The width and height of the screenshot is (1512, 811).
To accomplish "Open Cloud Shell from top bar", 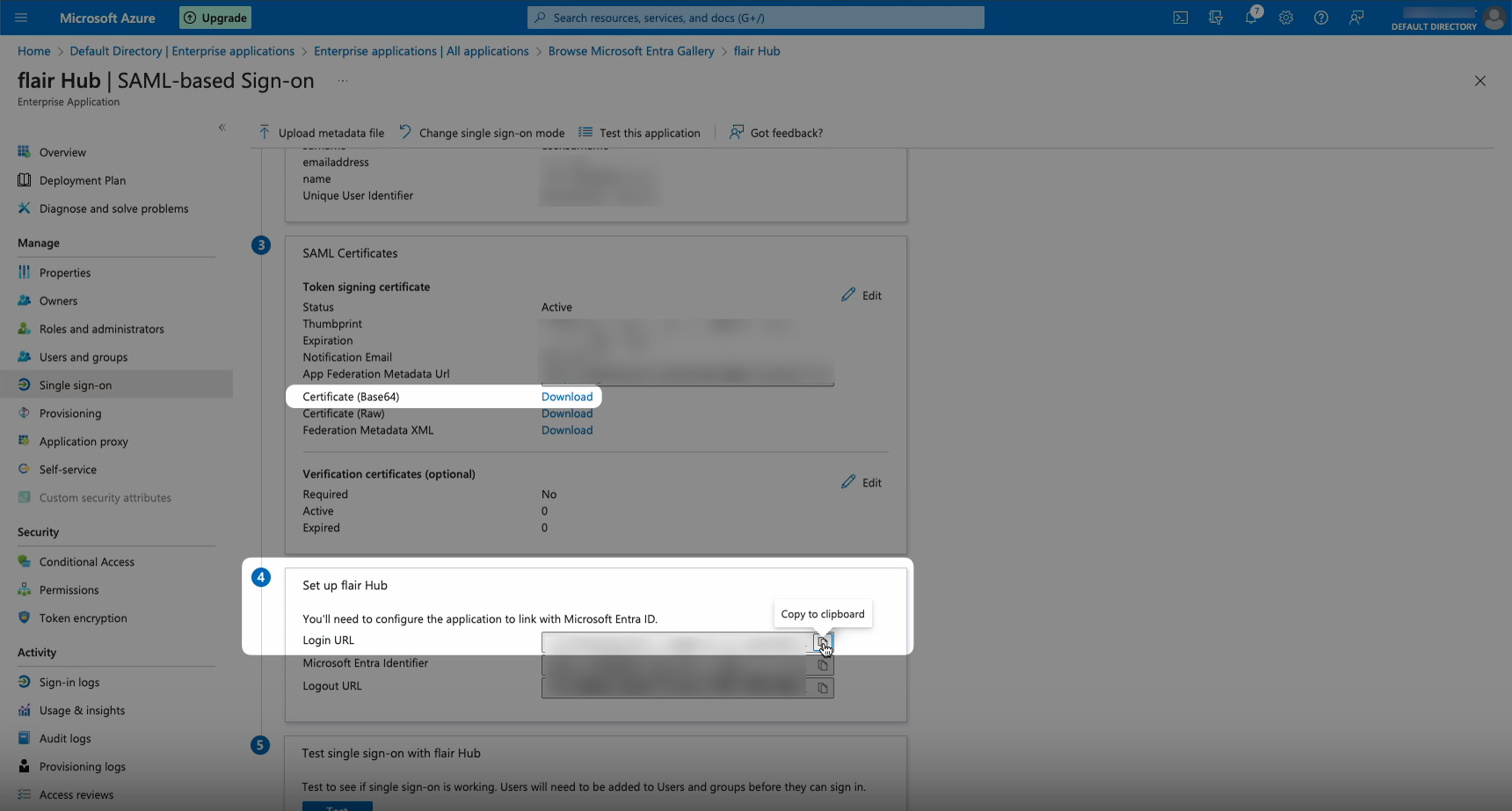I will tap(1181, 18).
